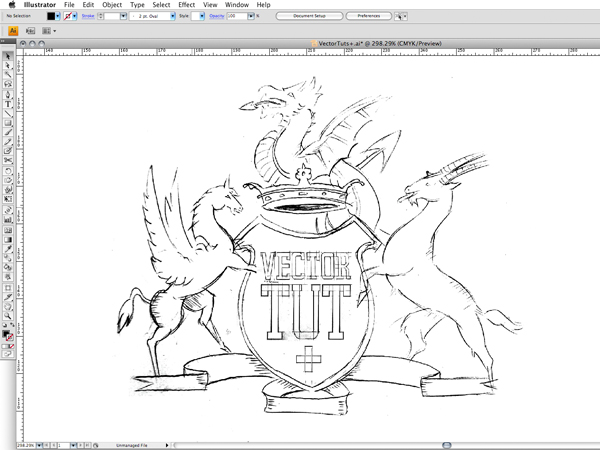The image size is (600, 450).
Task: Open the Object menu
Action: [x=112, y=5]
